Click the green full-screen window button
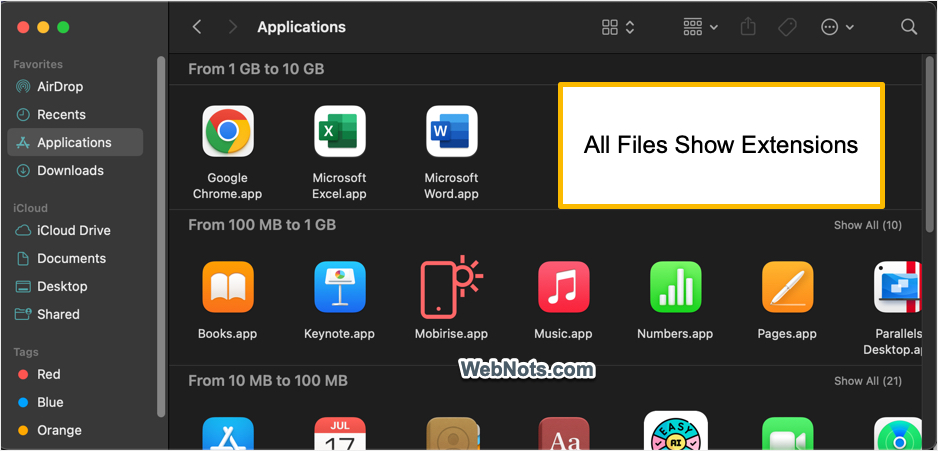This screenshot has height=451, width=938. (63, 27)
